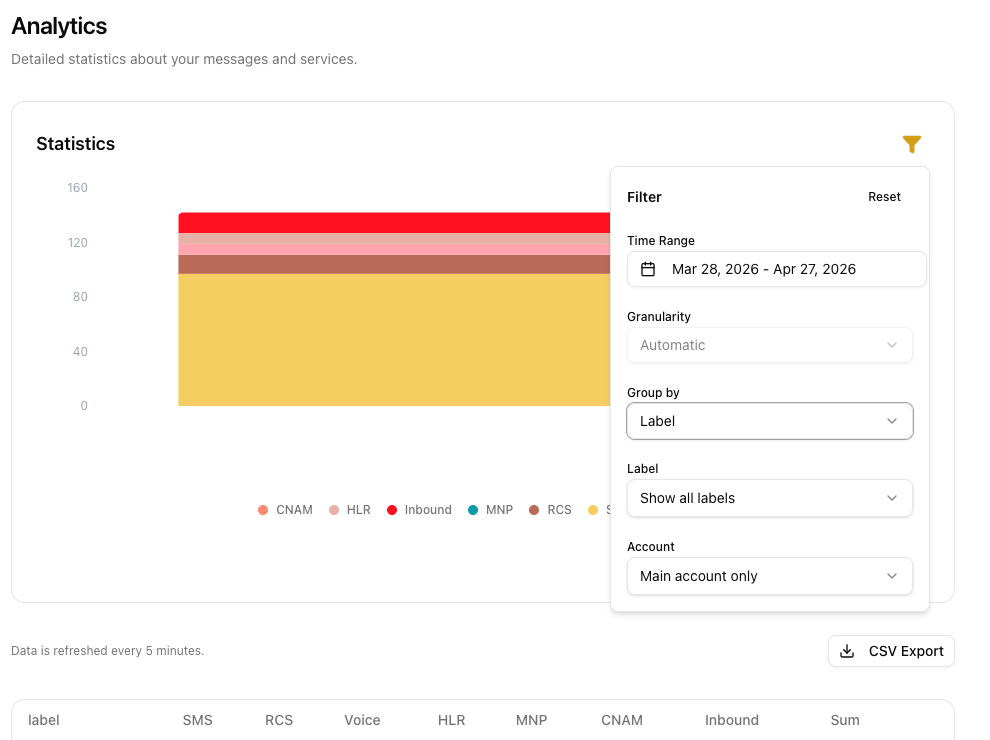Click 'Data is refreshed every 5 minutes' text
This screenshot has width=990, height=740.
coord(107,651)
